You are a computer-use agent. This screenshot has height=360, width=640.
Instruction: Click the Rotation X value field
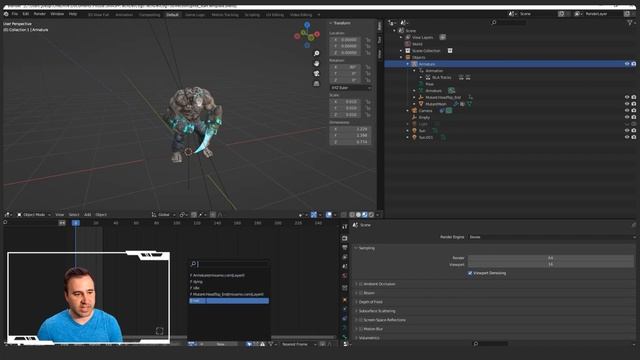tap(346, 67)
